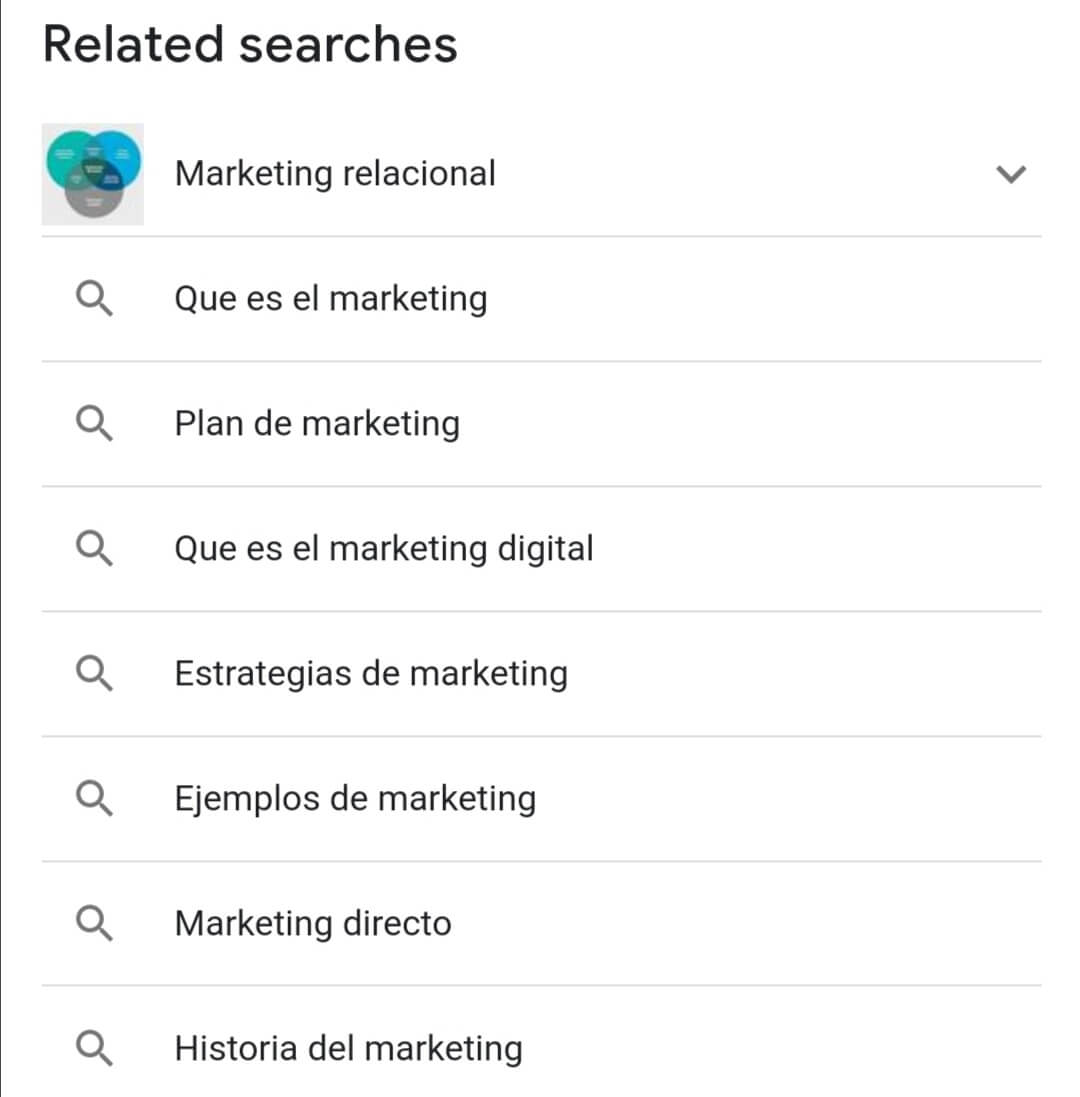This screenshot has height=1097, width=1080.
Task: Click search icon beside Que es el marketing
Action: click(94, 299)
